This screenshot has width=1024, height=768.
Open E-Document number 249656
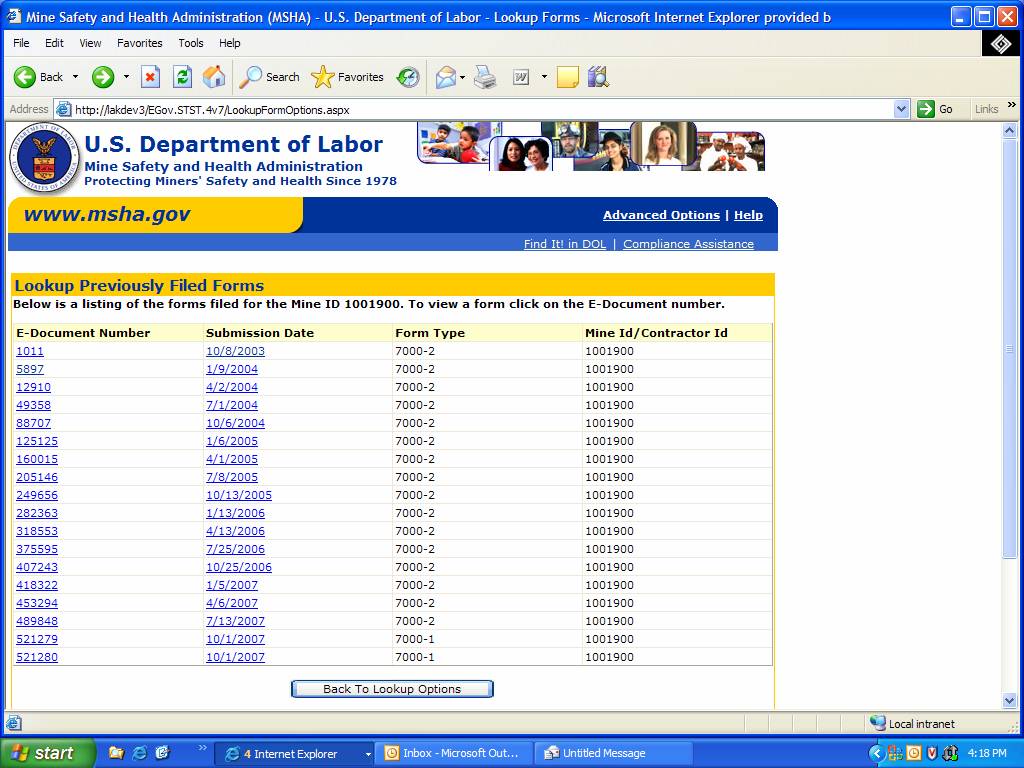[x=37, y=495]
